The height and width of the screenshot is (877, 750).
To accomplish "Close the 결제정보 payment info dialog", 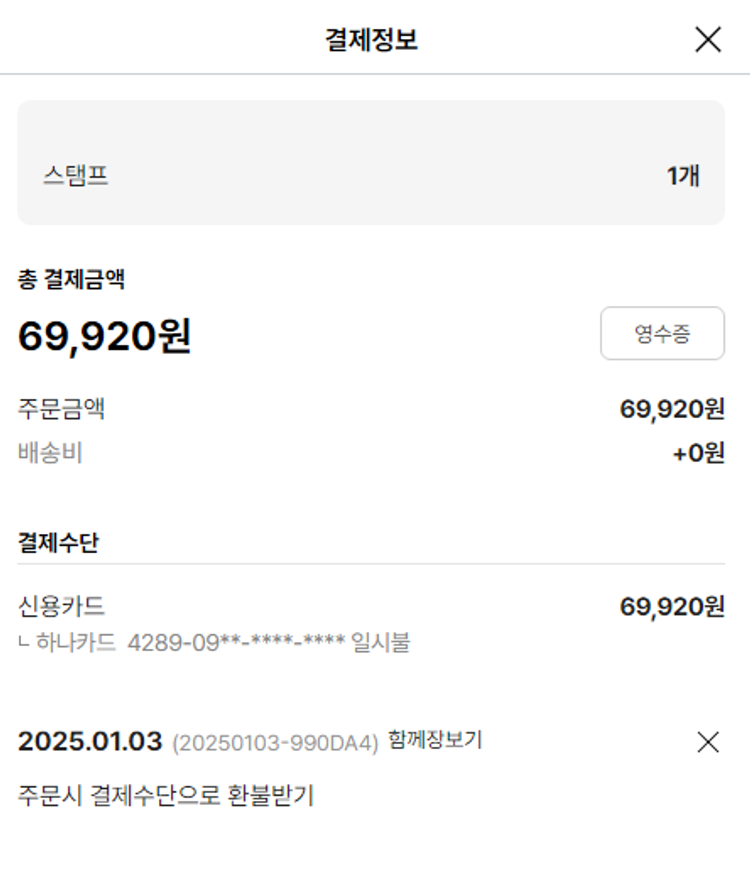I will [x=708, y=39].
